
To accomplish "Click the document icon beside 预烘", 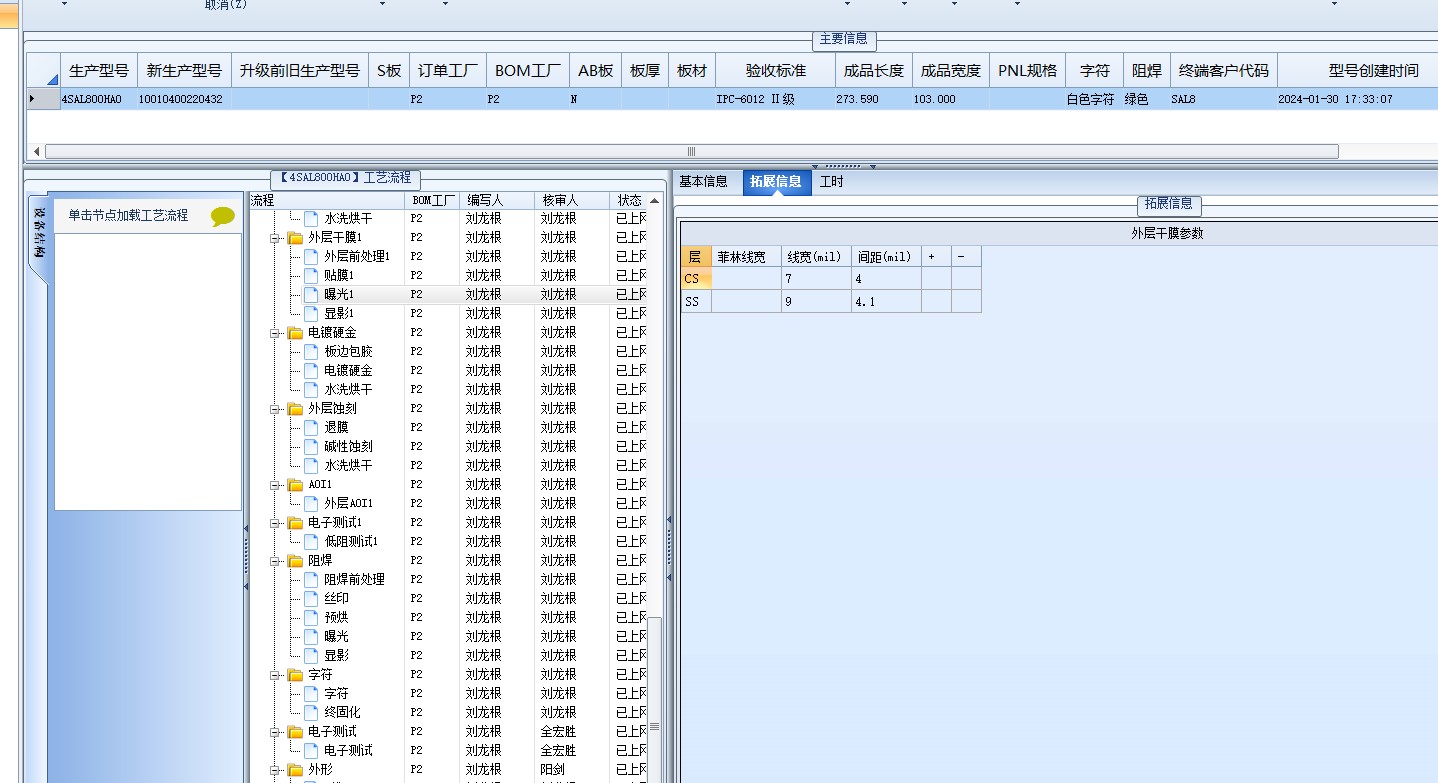I will coord(311,618).
